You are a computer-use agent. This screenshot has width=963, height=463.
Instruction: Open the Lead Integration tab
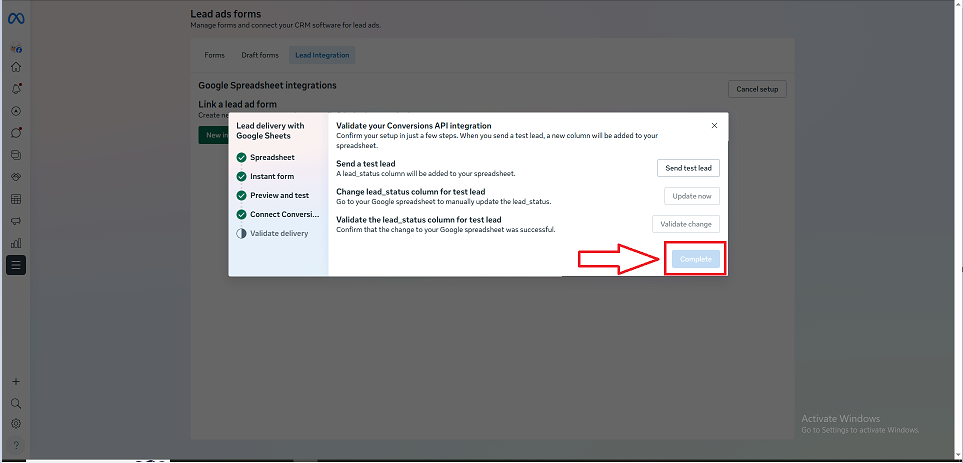coord(322,55)
